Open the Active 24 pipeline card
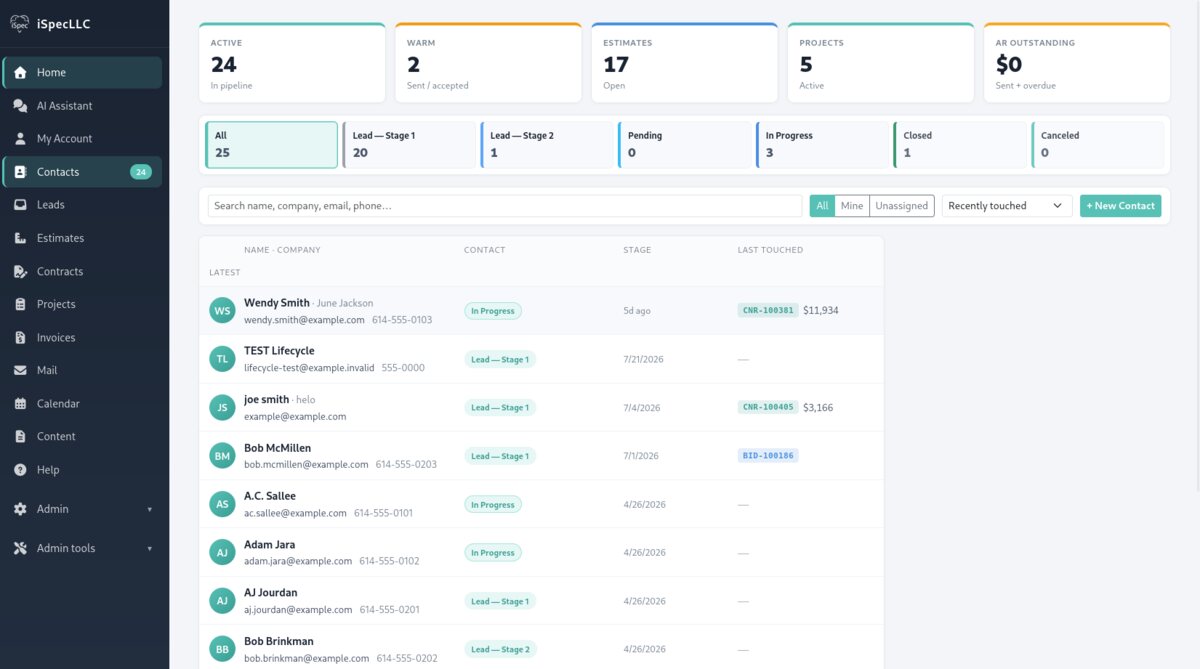Image resolution: width=1200 pixels, height=669 pixels. [292, 63]
